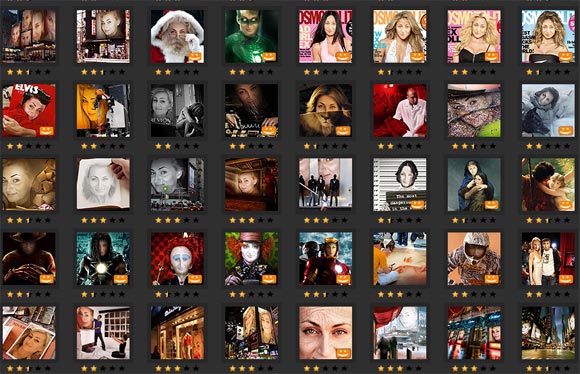Screen dimensions: 580x374
Task: Click the smiley badge on Green Lantern effect
Action: [269, 57]
